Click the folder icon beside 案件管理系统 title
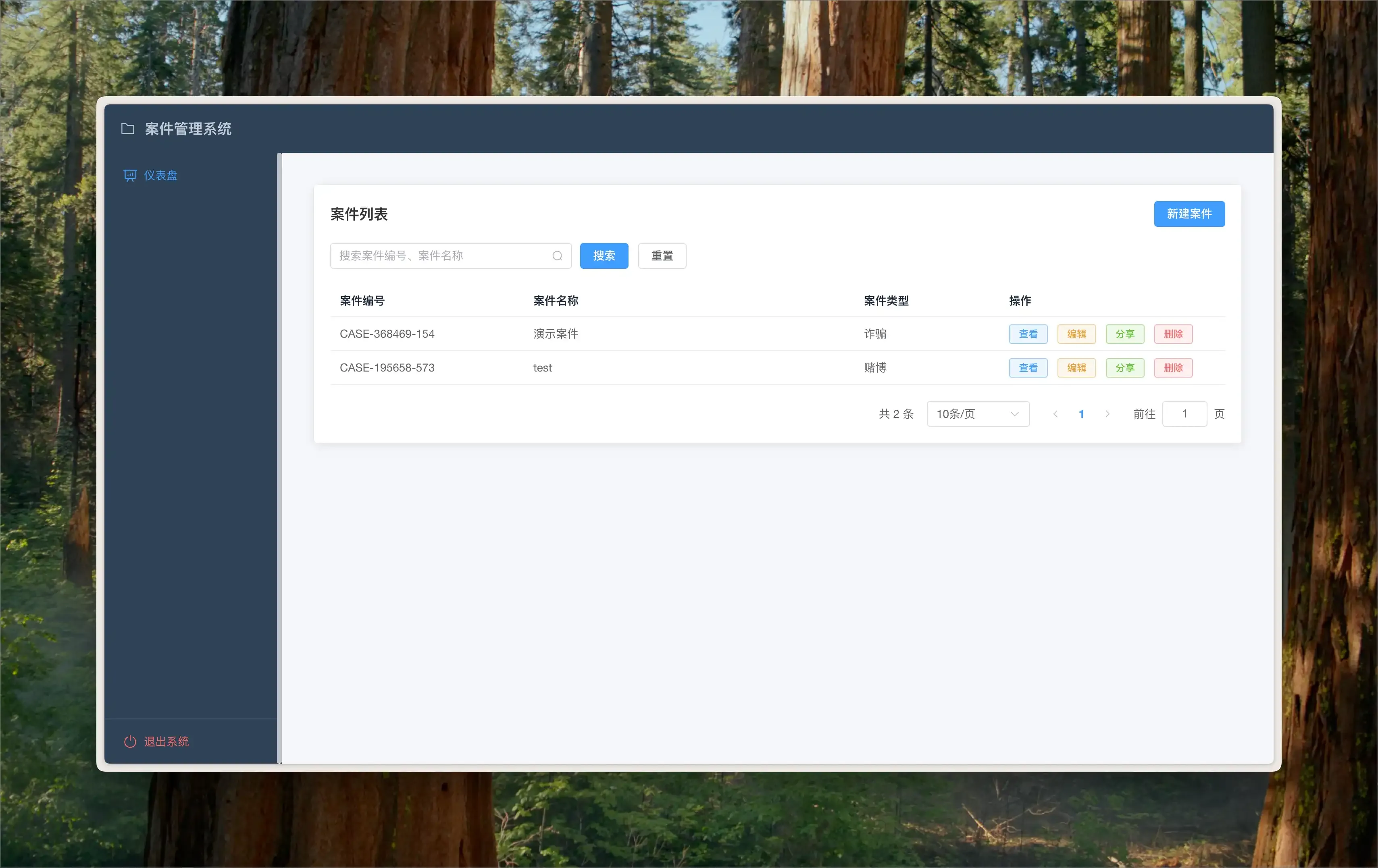1378x868 pixels. coord(127,129)
